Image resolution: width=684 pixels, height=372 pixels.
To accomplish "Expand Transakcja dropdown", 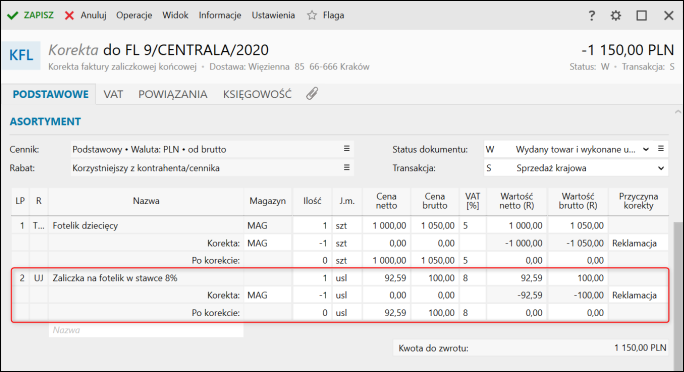I will click(661, 168).
